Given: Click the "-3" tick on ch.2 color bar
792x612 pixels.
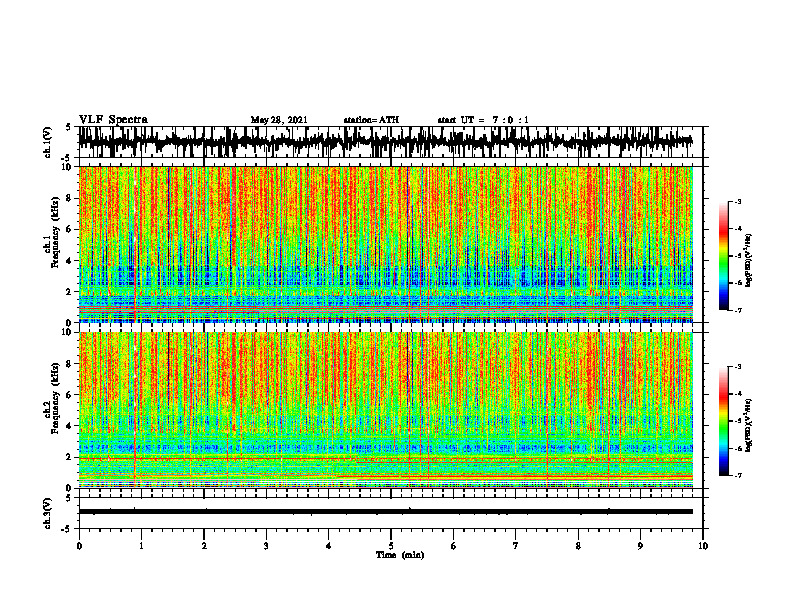Looking at the screenshot, I should 738,367.
